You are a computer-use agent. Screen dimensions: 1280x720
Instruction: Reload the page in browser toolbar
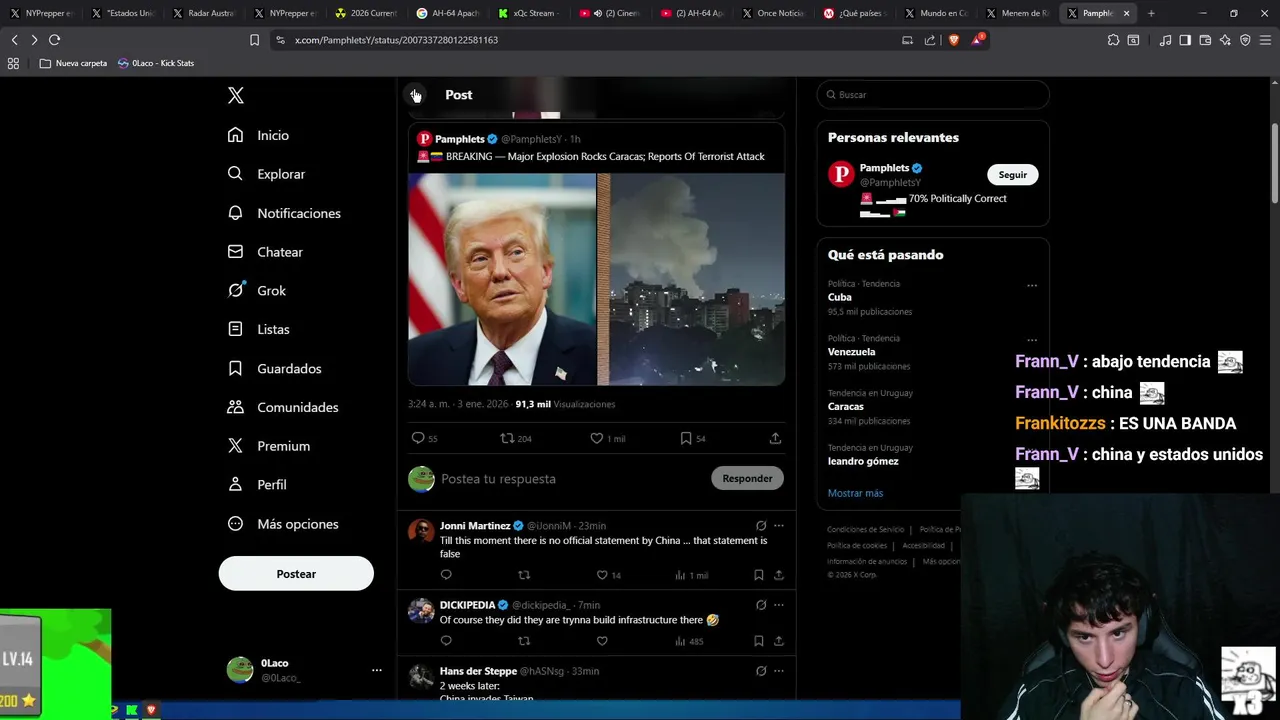click(x=54, y=40)
